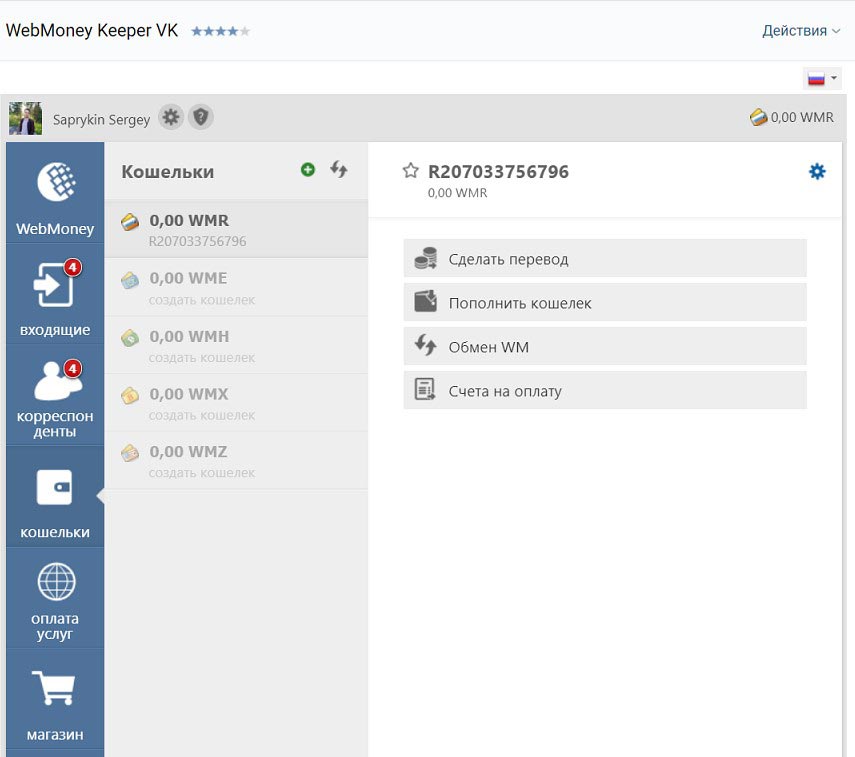Viewport: 855px width, 757px height.
Task: Click the Saprykin Sergey username
Action: pos(101,119)
